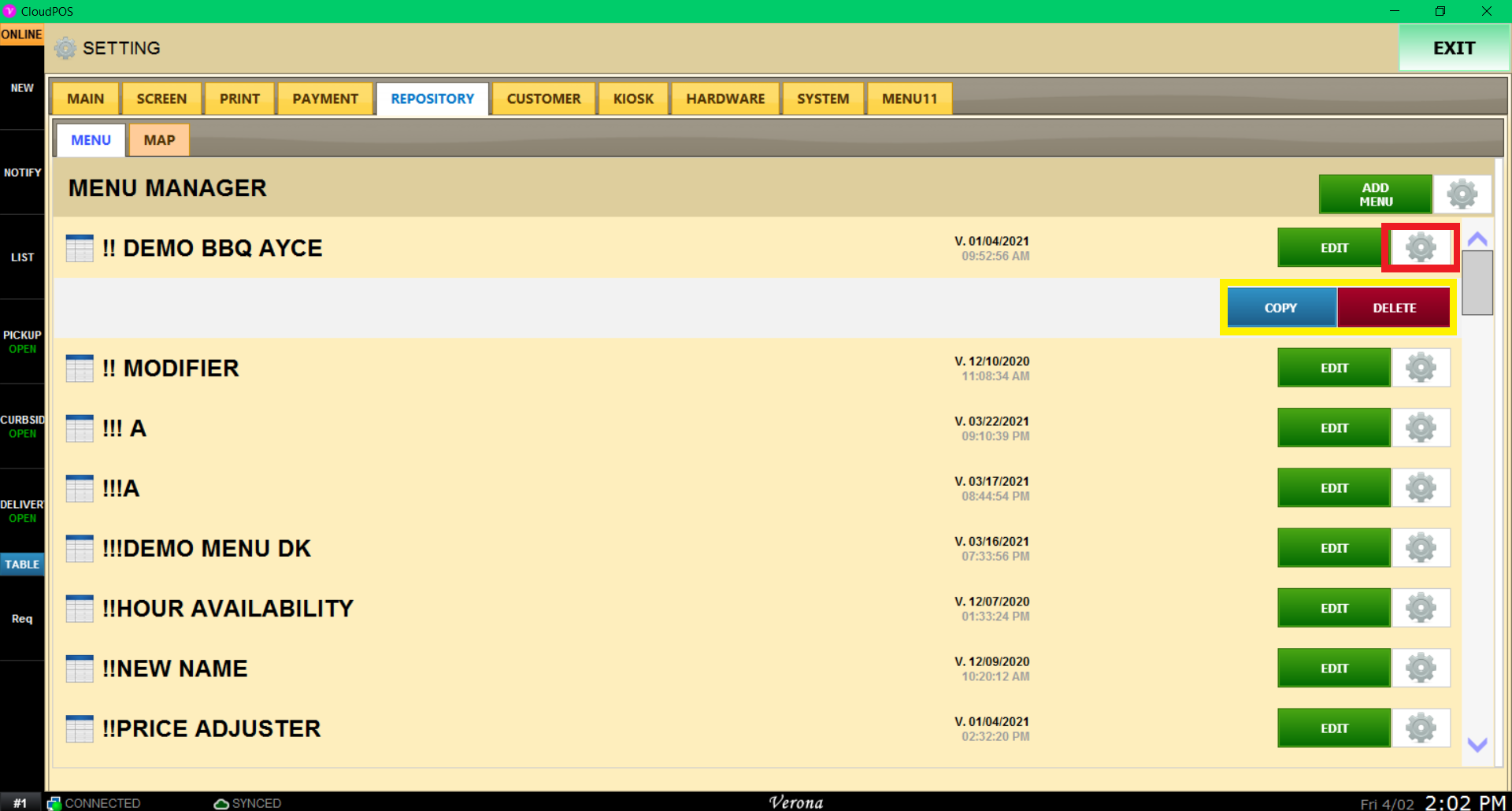
Task: Open gear options for !! DEMO BBQ AYCE
Action: (1421, 248)
